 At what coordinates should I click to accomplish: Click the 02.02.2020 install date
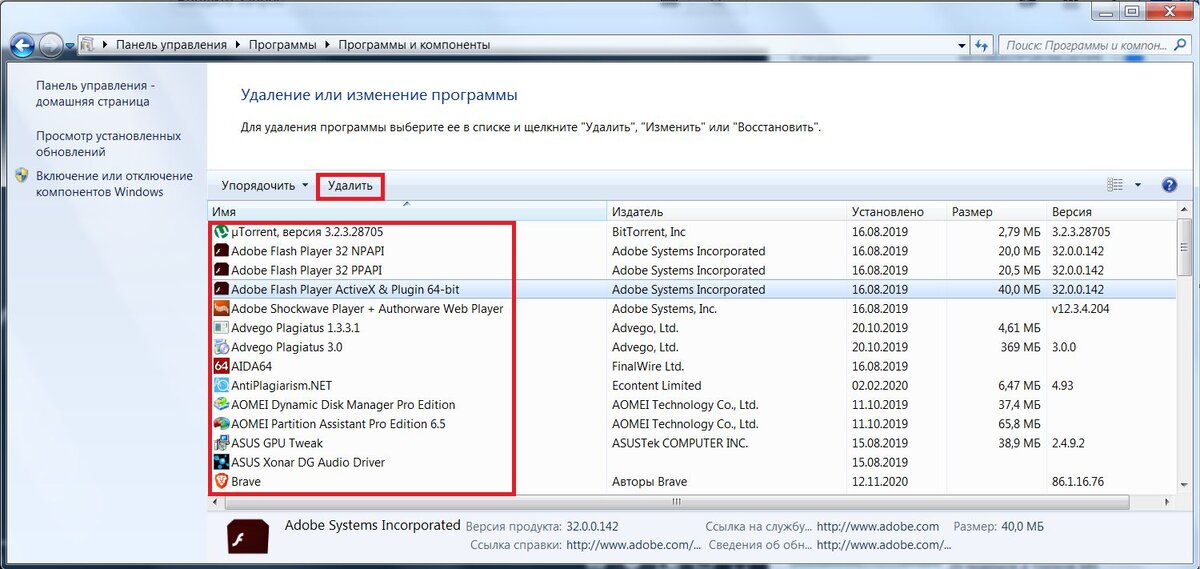[x=880, y=385]
